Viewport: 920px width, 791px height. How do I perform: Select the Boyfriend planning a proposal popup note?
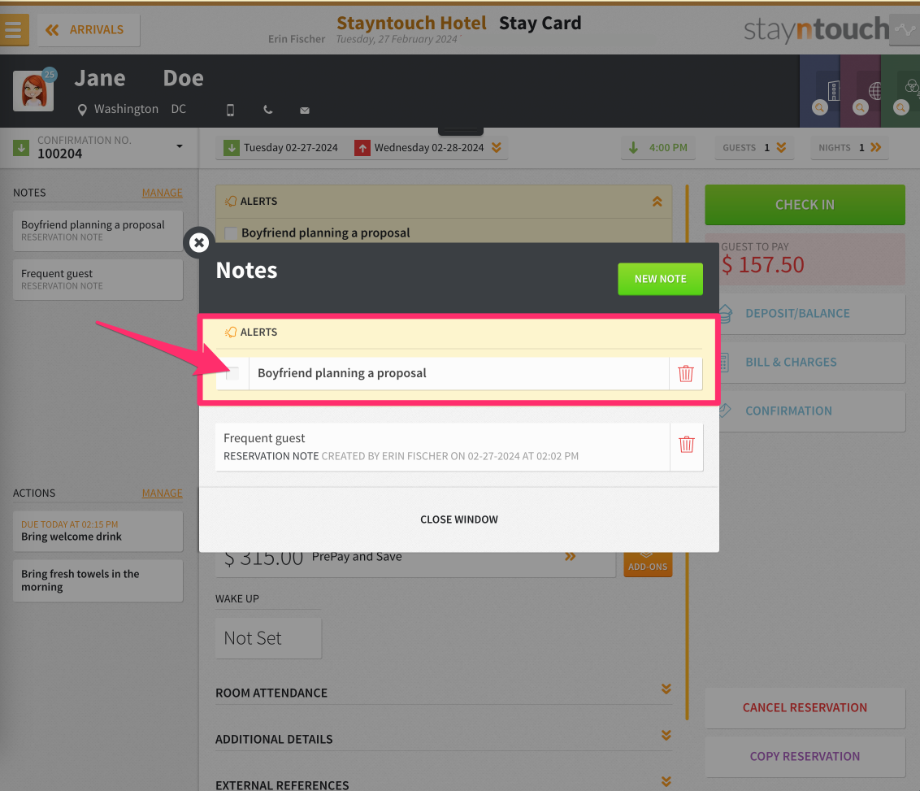point(459,373)
